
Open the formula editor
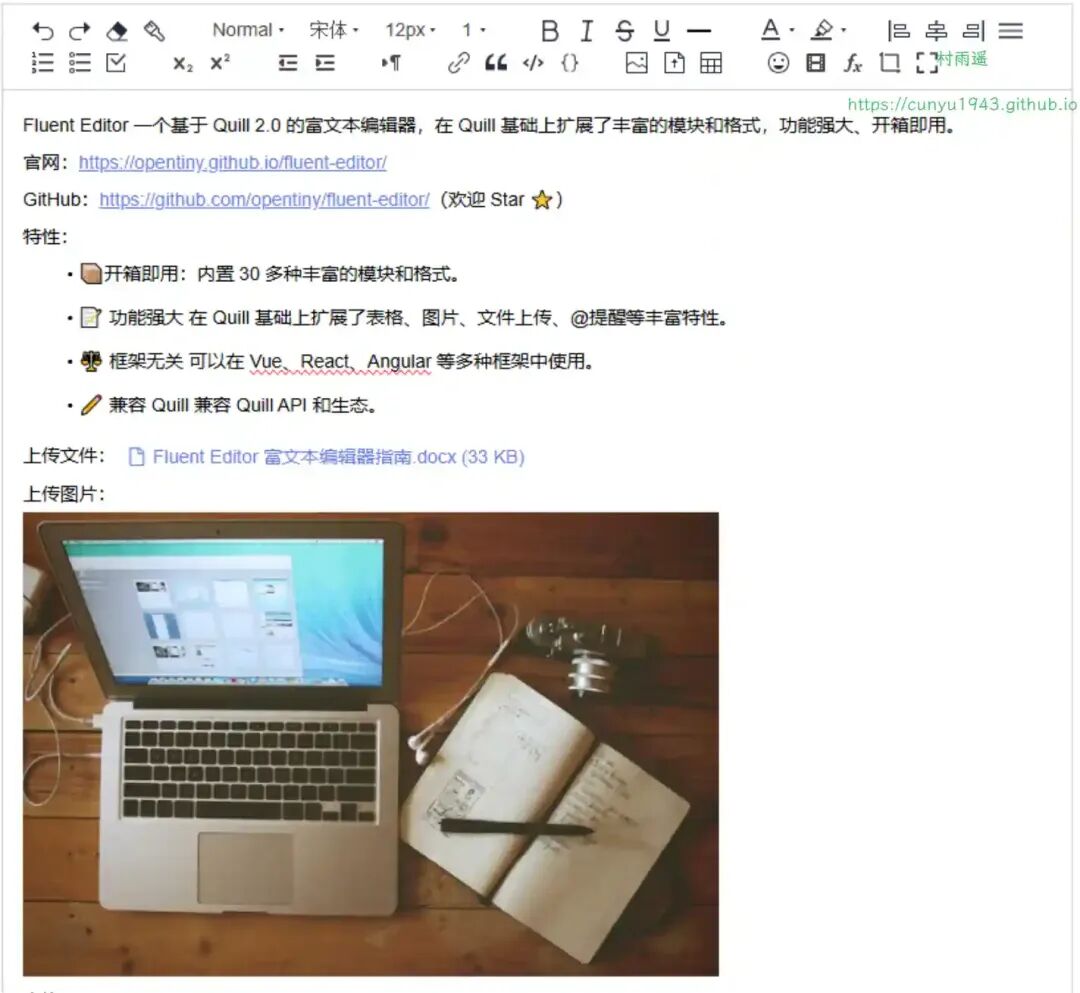tap(851, 64)
